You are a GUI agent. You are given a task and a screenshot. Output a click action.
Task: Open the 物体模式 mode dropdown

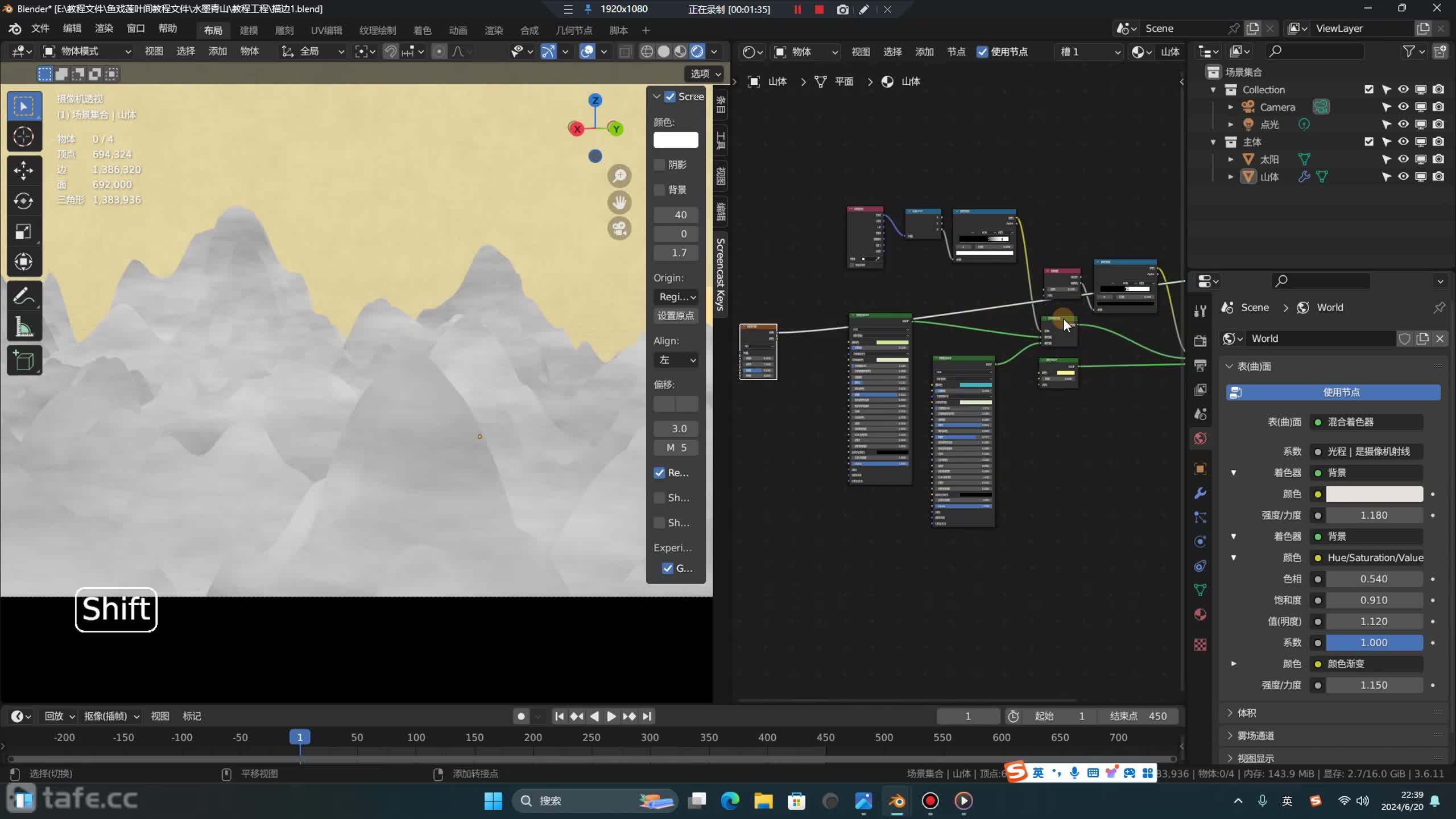(x=88, y=51)
